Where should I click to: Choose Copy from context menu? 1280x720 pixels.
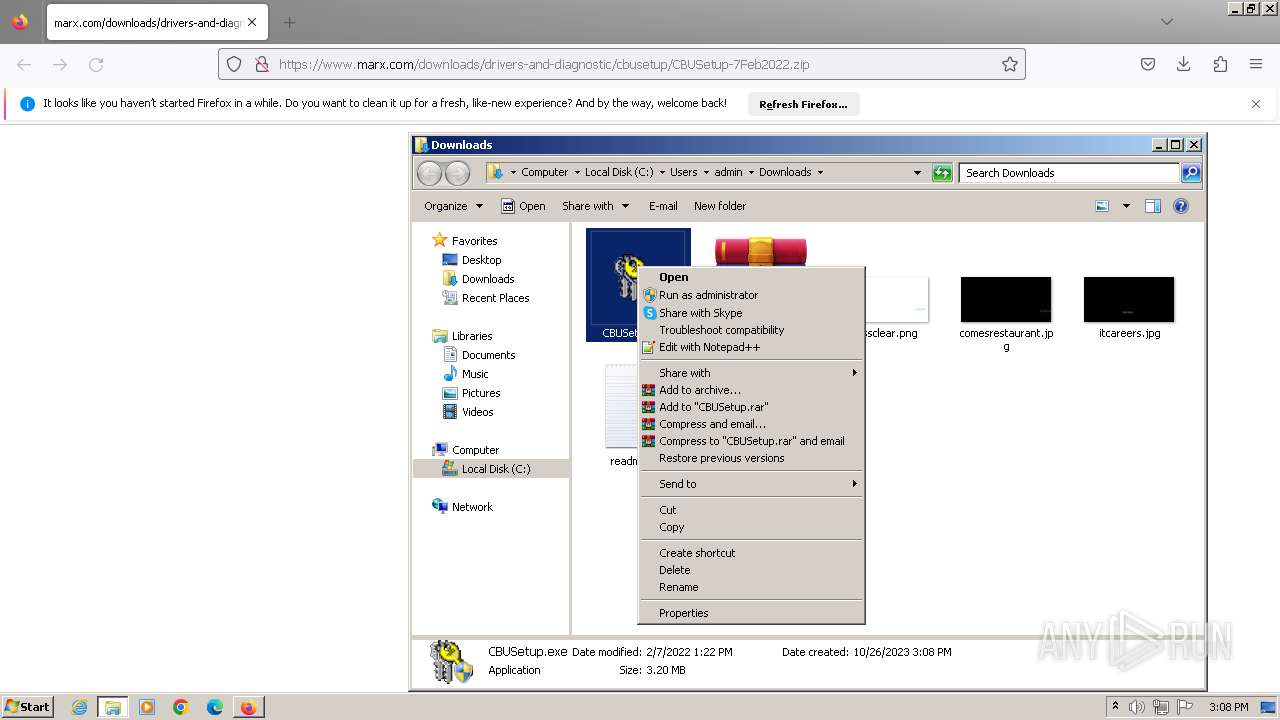(x=751, y=527)
